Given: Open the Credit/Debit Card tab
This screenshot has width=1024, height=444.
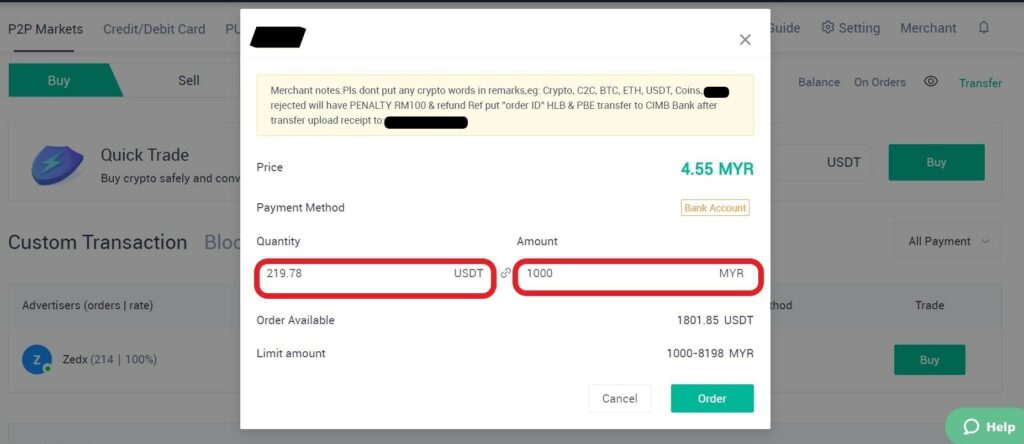Looking at the screenshot, I should (x=154, y=29).
